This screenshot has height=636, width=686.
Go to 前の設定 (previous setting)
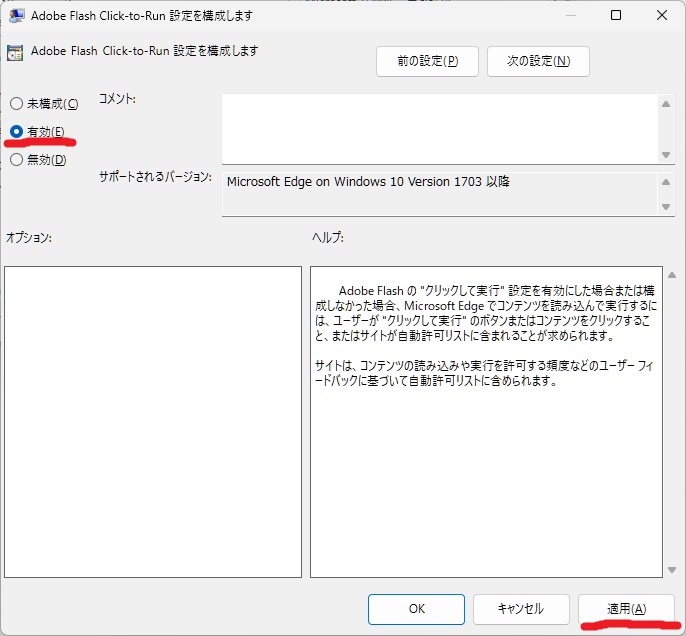(427, 61)
